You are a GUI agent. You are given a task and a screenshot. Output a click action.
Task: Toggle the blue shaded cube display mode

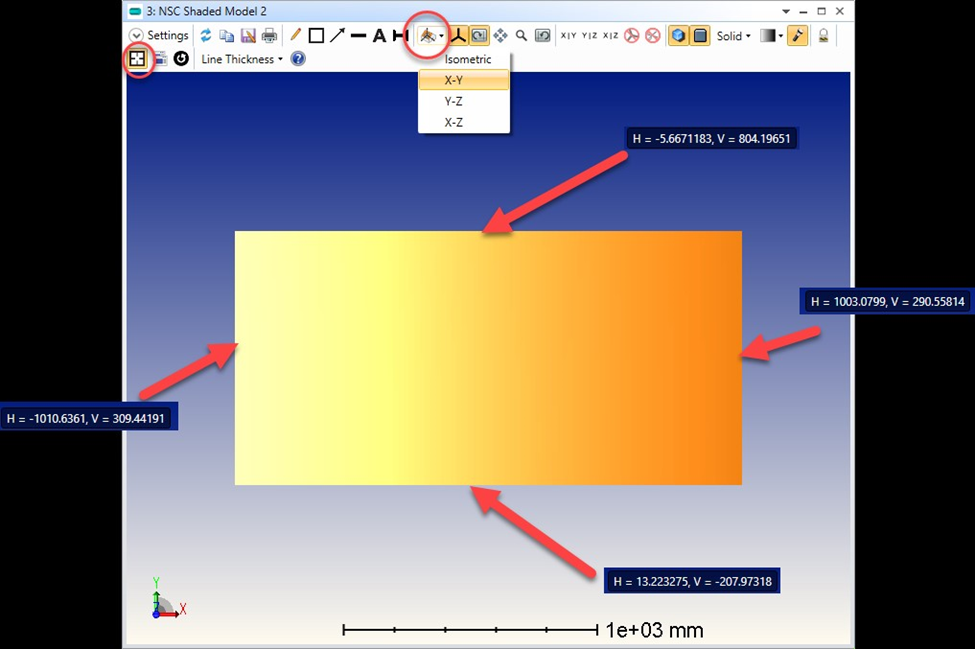pos(678,35)
